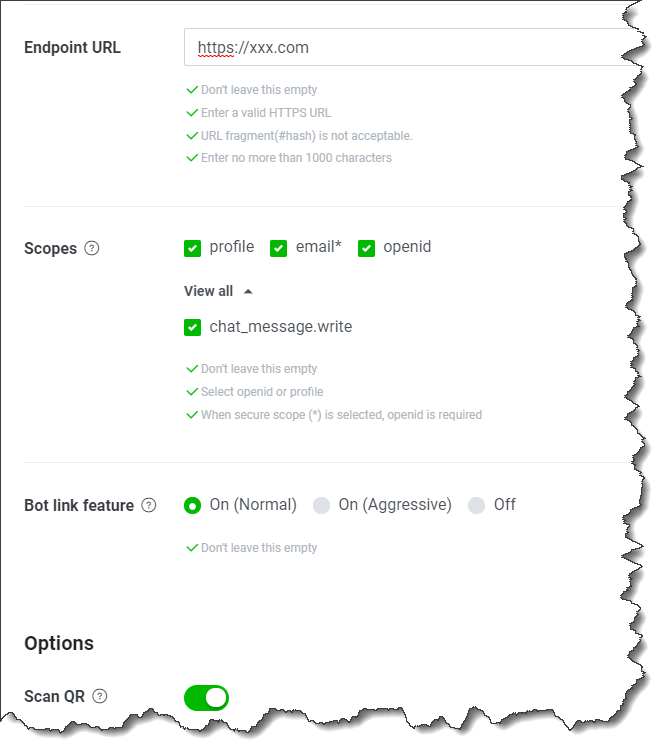Select the On (Normal) radio option
Screen dimensions: 667x752
(x=193, y=506)
